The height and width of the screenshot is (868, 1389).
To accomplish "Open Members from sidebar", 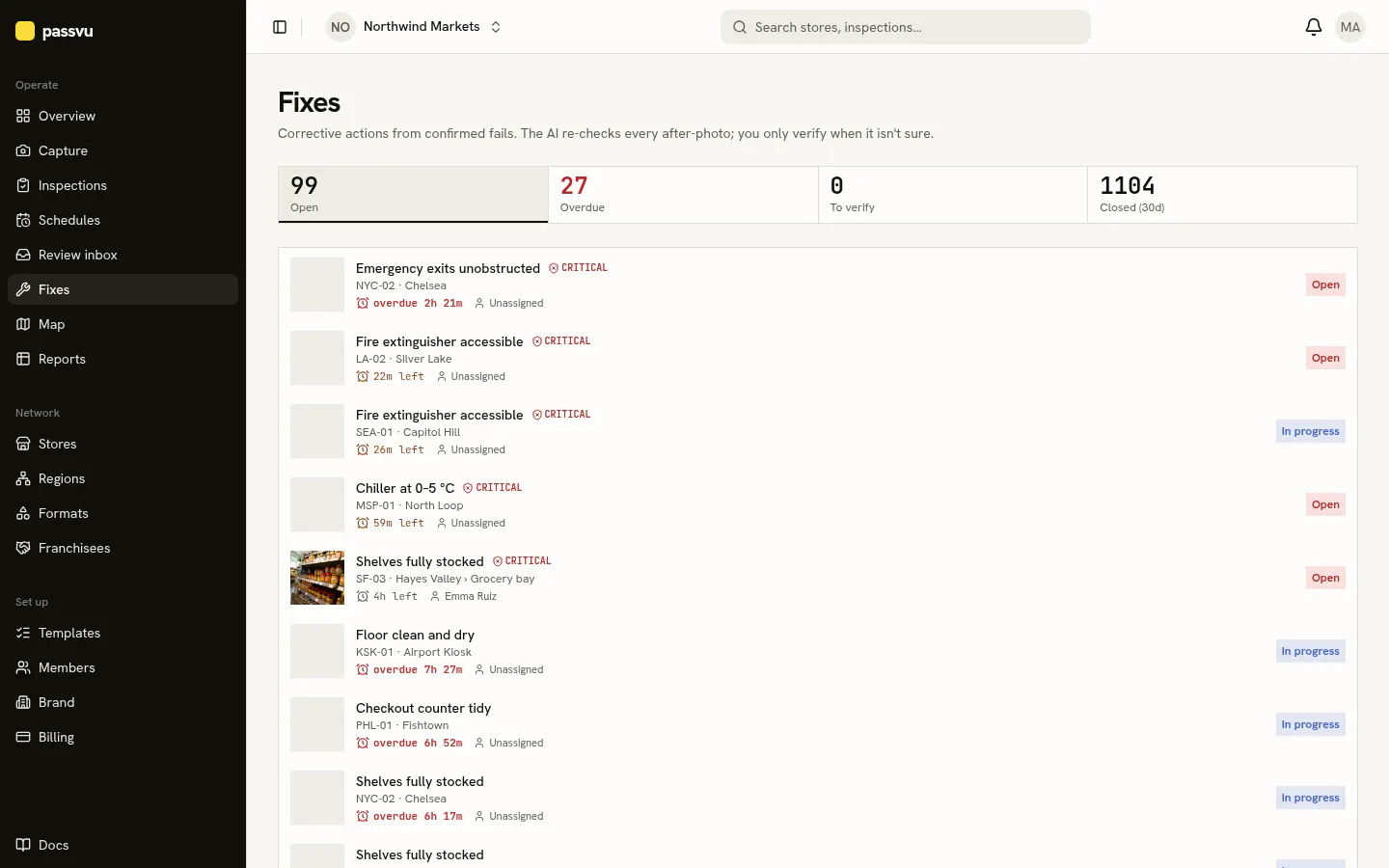I will click(x=123, y=667).
